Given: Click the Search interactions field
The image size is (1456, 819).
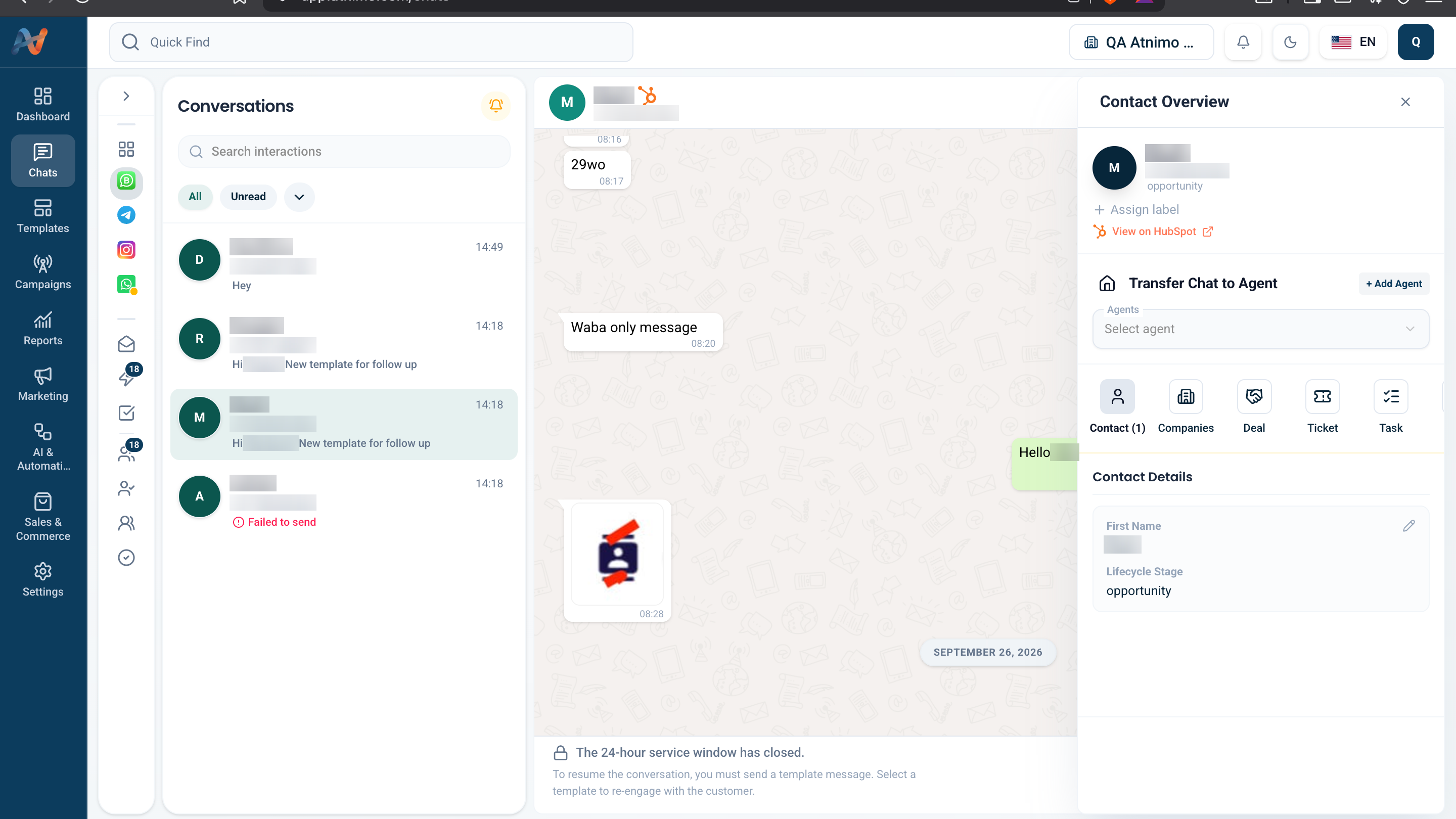Looking at the screenshot, I should pos(344,152).
